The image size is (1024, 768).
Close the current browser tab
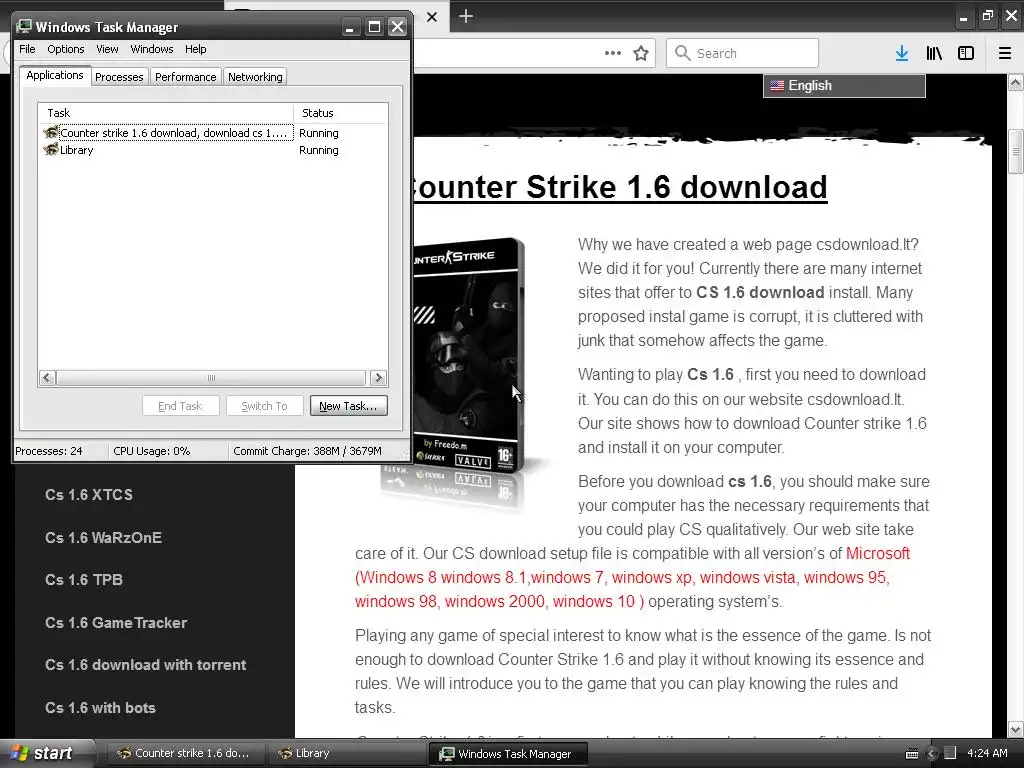pos(432,17)
